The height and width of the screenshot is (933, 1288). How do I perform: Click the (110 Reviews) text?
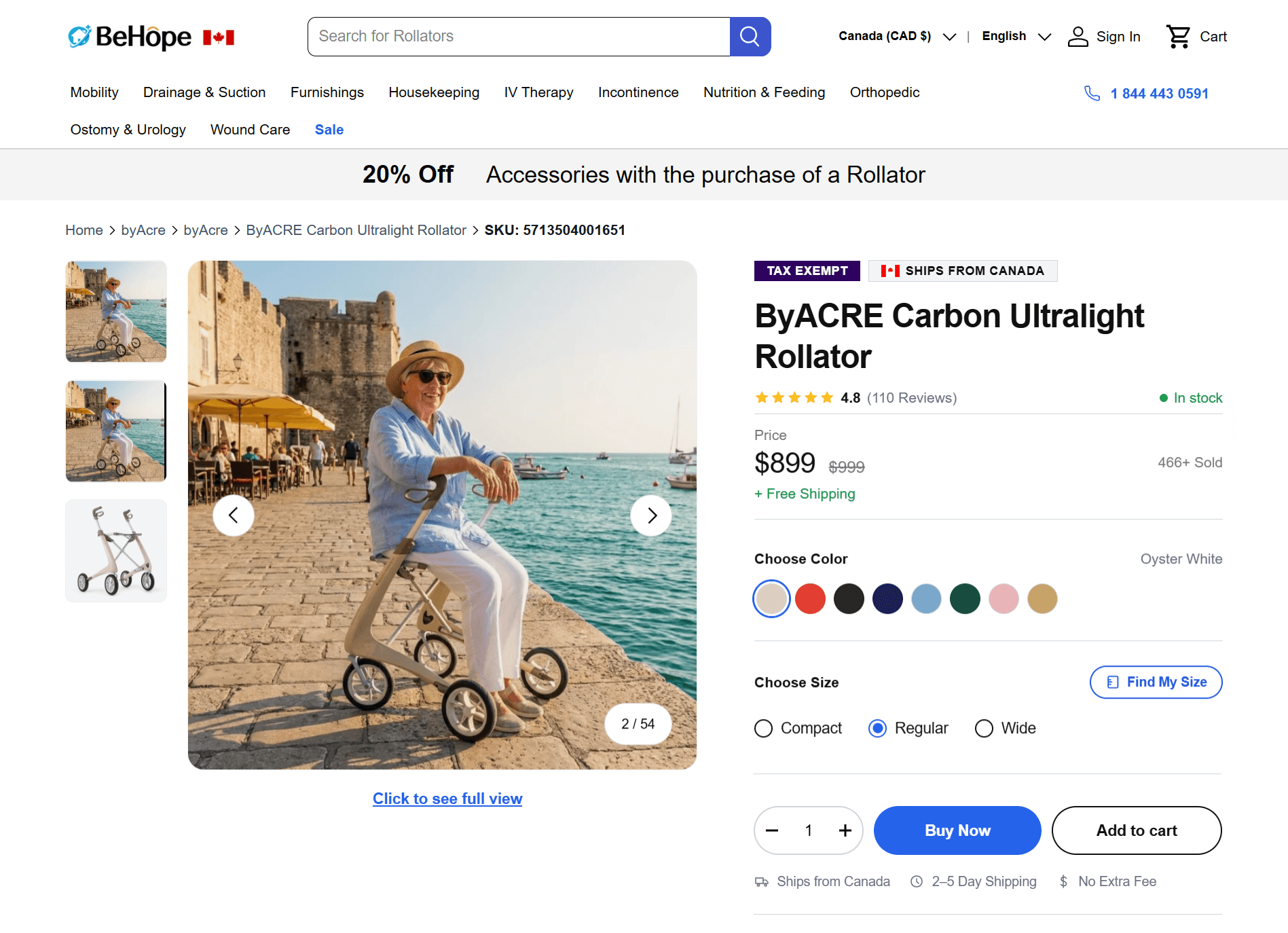coord(912,398)
